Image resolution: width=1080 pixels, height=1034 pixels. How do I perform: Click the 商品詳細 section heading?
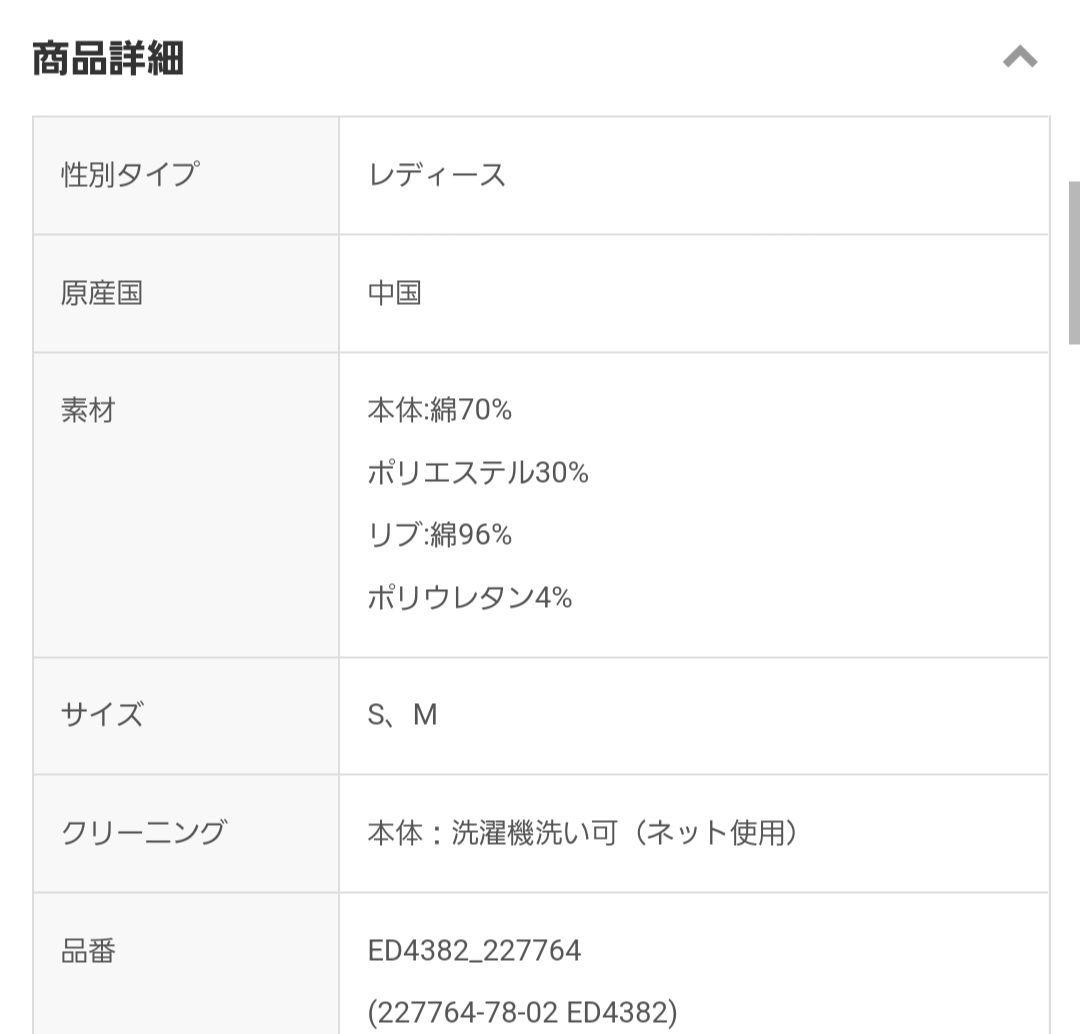108,58
